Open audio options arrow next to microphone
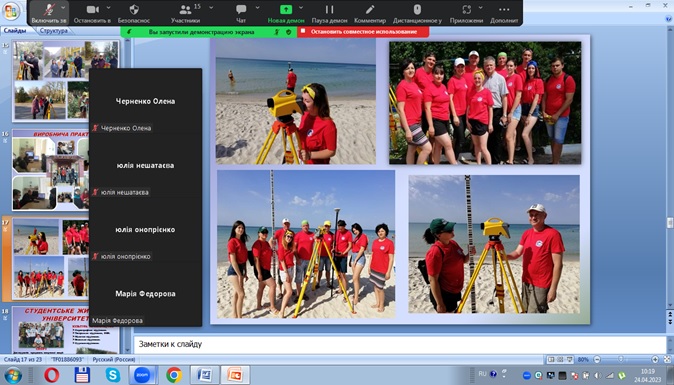This screenshot has height=385, width=674. (x=64, y=7)
